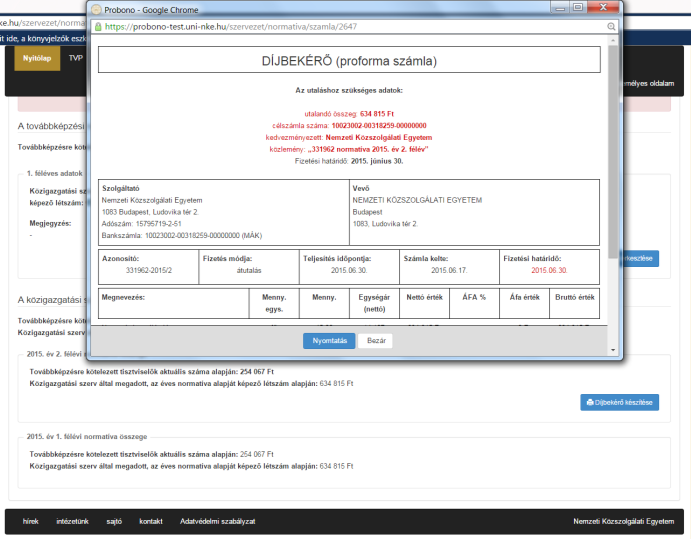Click the zoom magnifier icon in popup address bar
Image resolution: width=691 pixels, height=539 pixels.
pyautogui.click(x=611, y=26)
